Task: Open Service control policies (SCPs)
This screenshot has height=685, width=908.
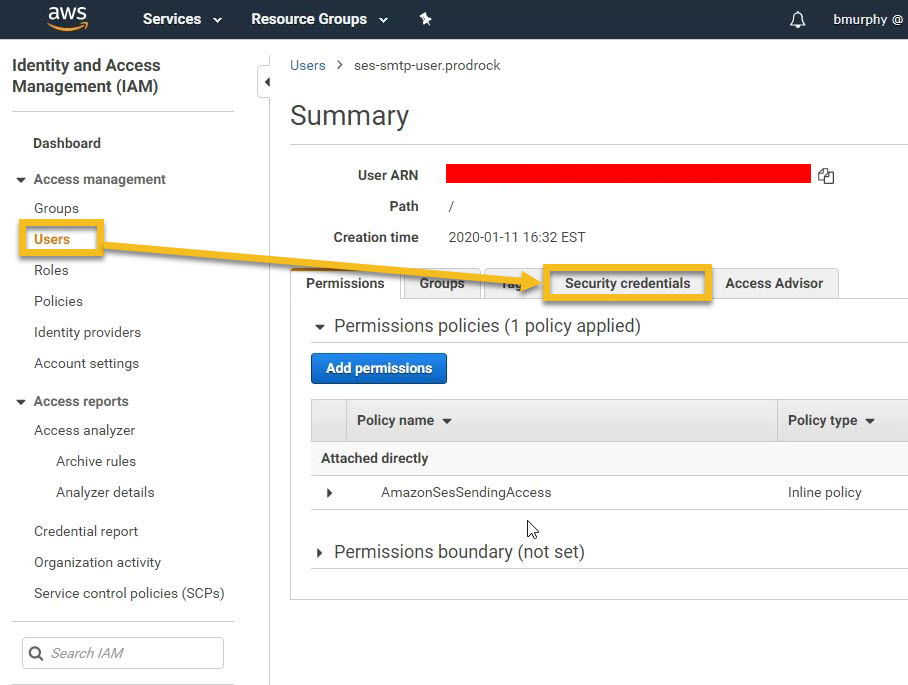Action: (x=129, y=593)
